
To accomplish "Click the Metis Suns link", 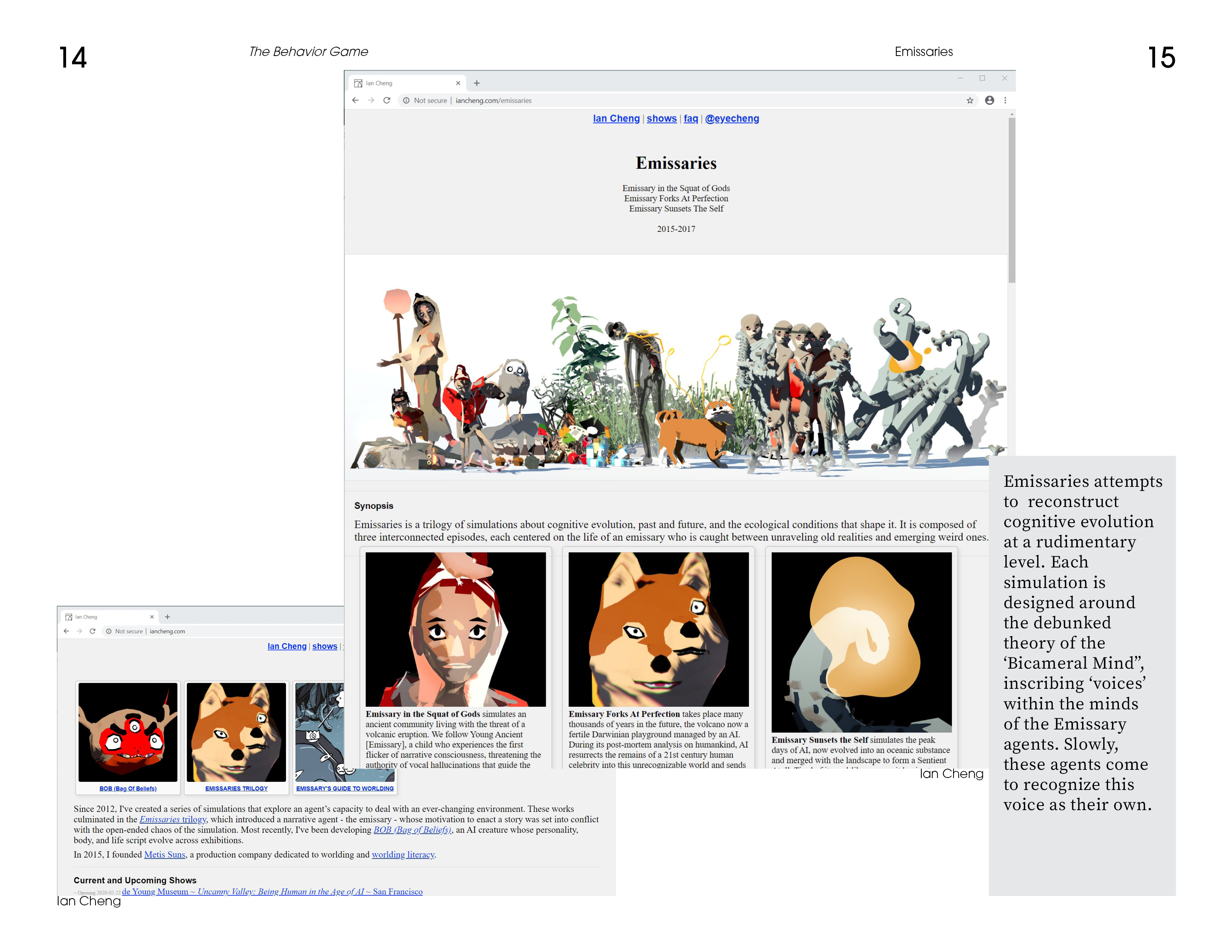I will point(165,855).
